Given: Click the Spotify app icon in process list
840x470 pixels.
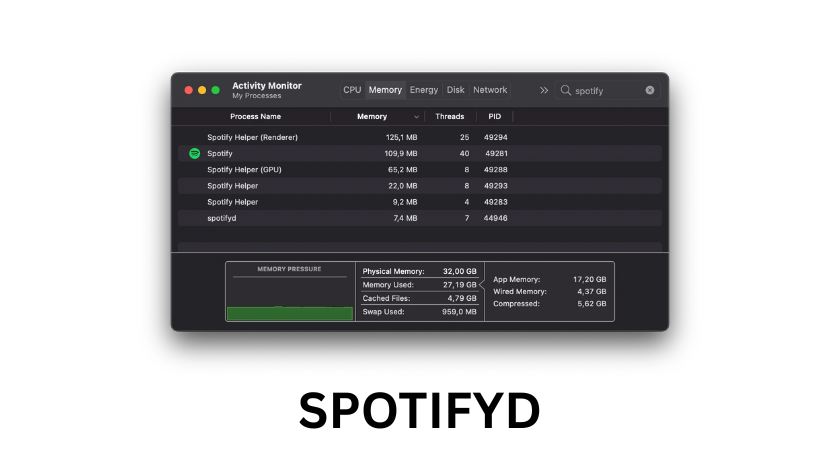Looking at the screenshot, I should 194,153.
